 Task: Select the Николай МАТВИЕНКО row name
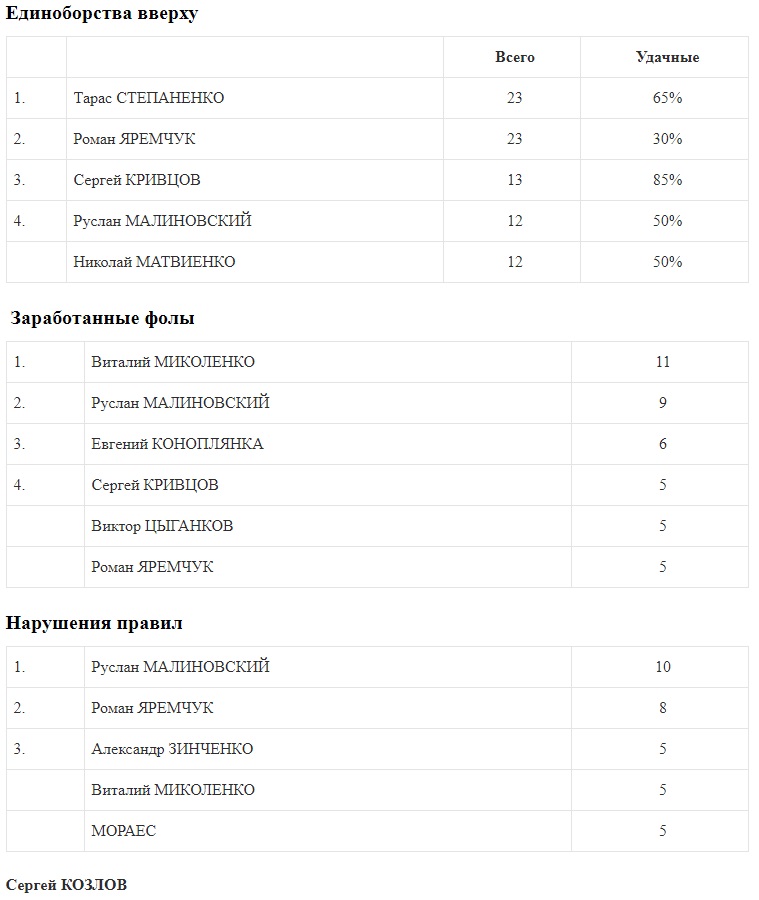[x=155, y=262]
